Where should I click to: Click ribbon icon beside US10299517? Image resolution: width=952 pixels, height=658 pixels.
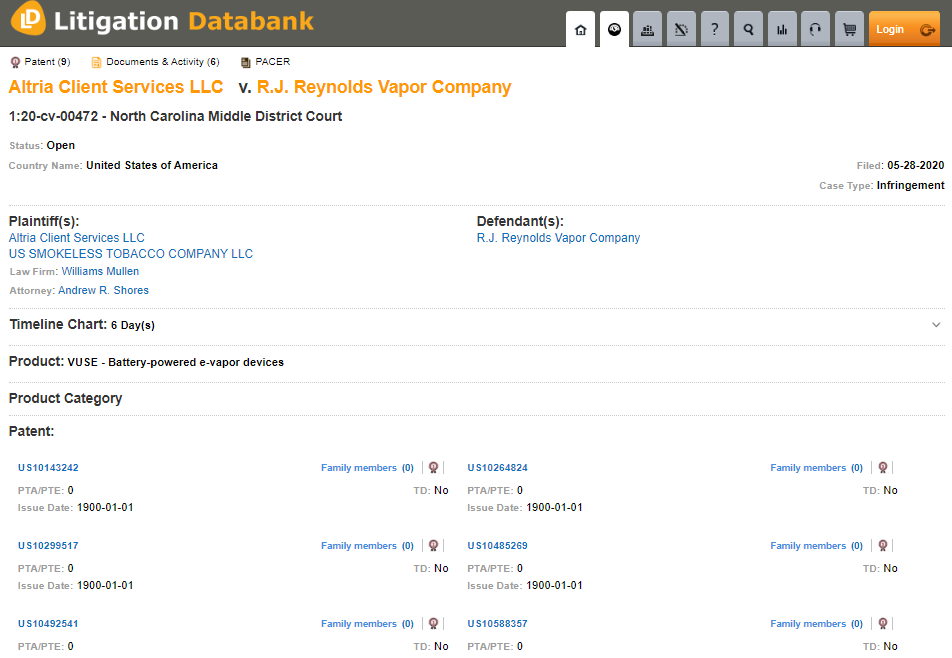point(434,546)
